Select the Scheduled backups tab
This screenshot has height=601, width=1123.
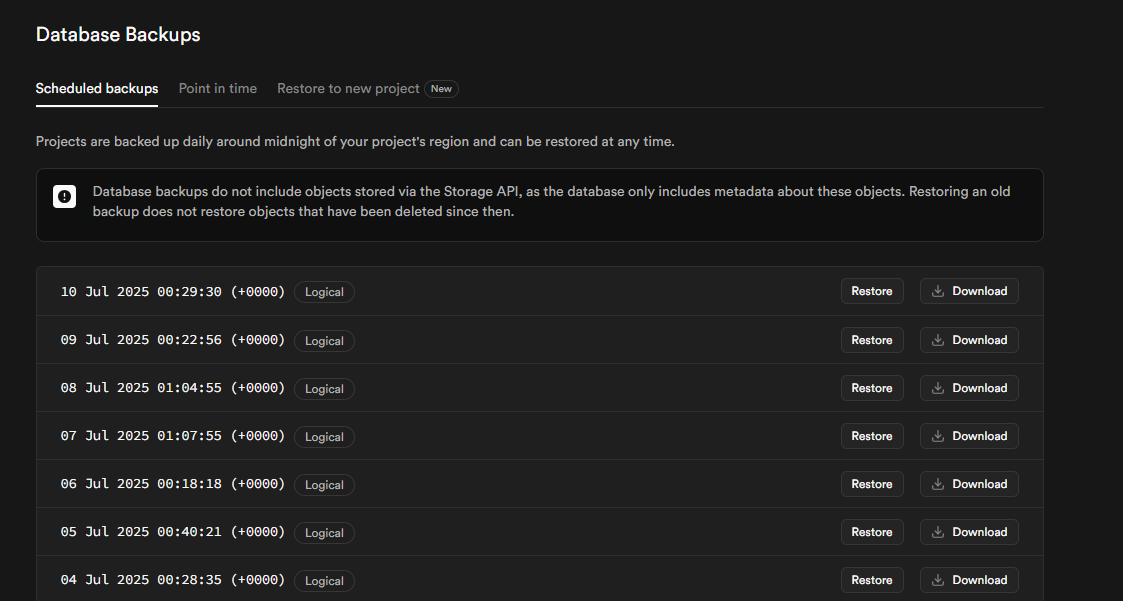click(97, 88)
